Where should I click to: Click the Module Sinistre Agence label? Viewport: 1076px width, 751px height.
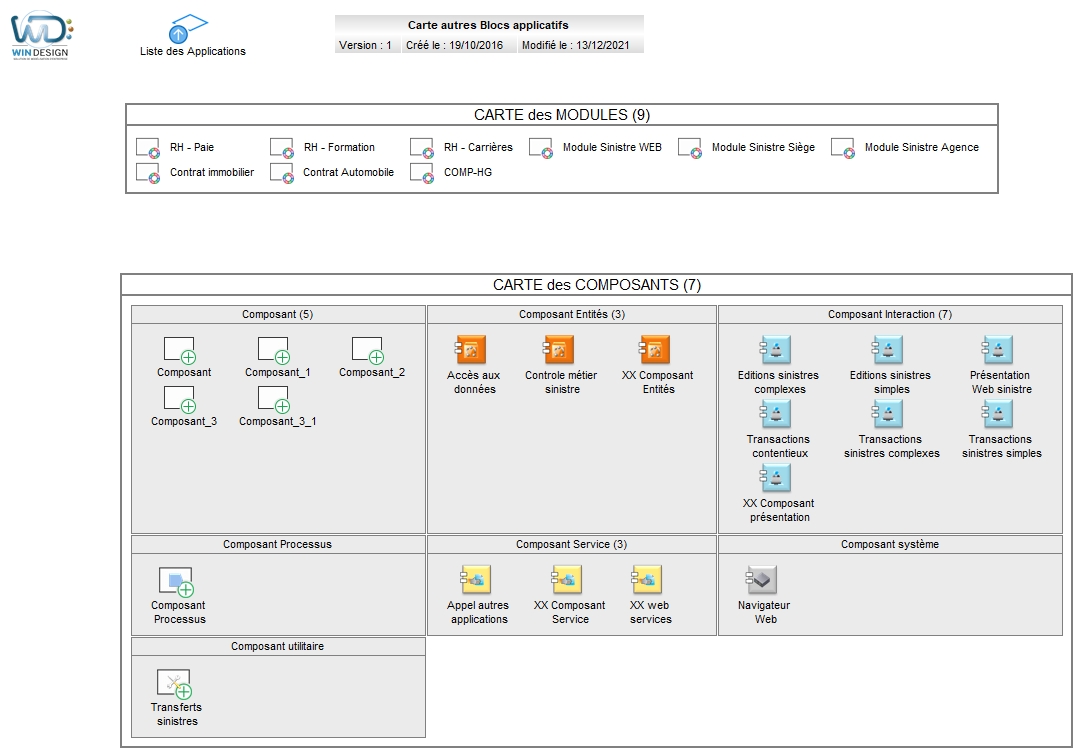(922, 148)
